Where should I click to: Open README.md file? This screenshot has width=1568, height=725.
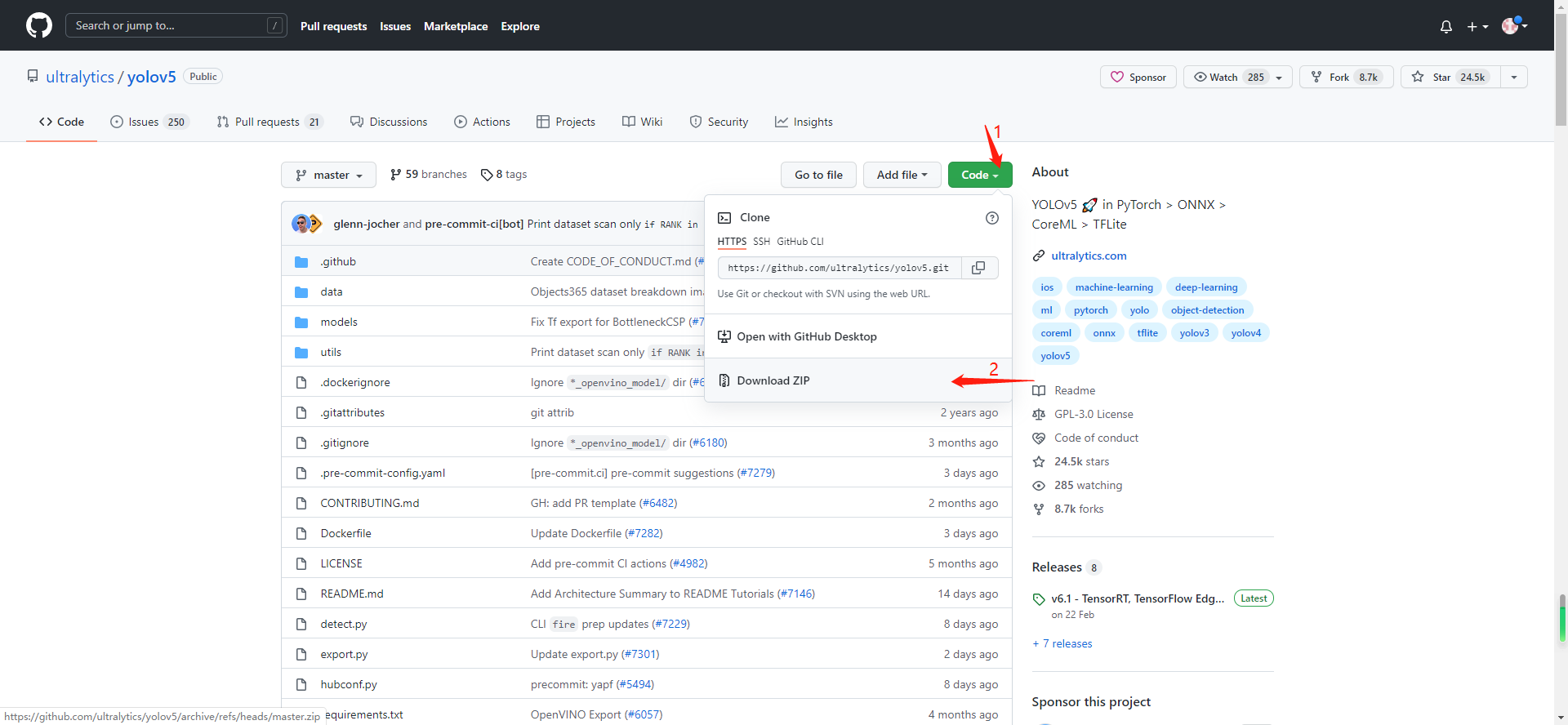click(352, 594)
